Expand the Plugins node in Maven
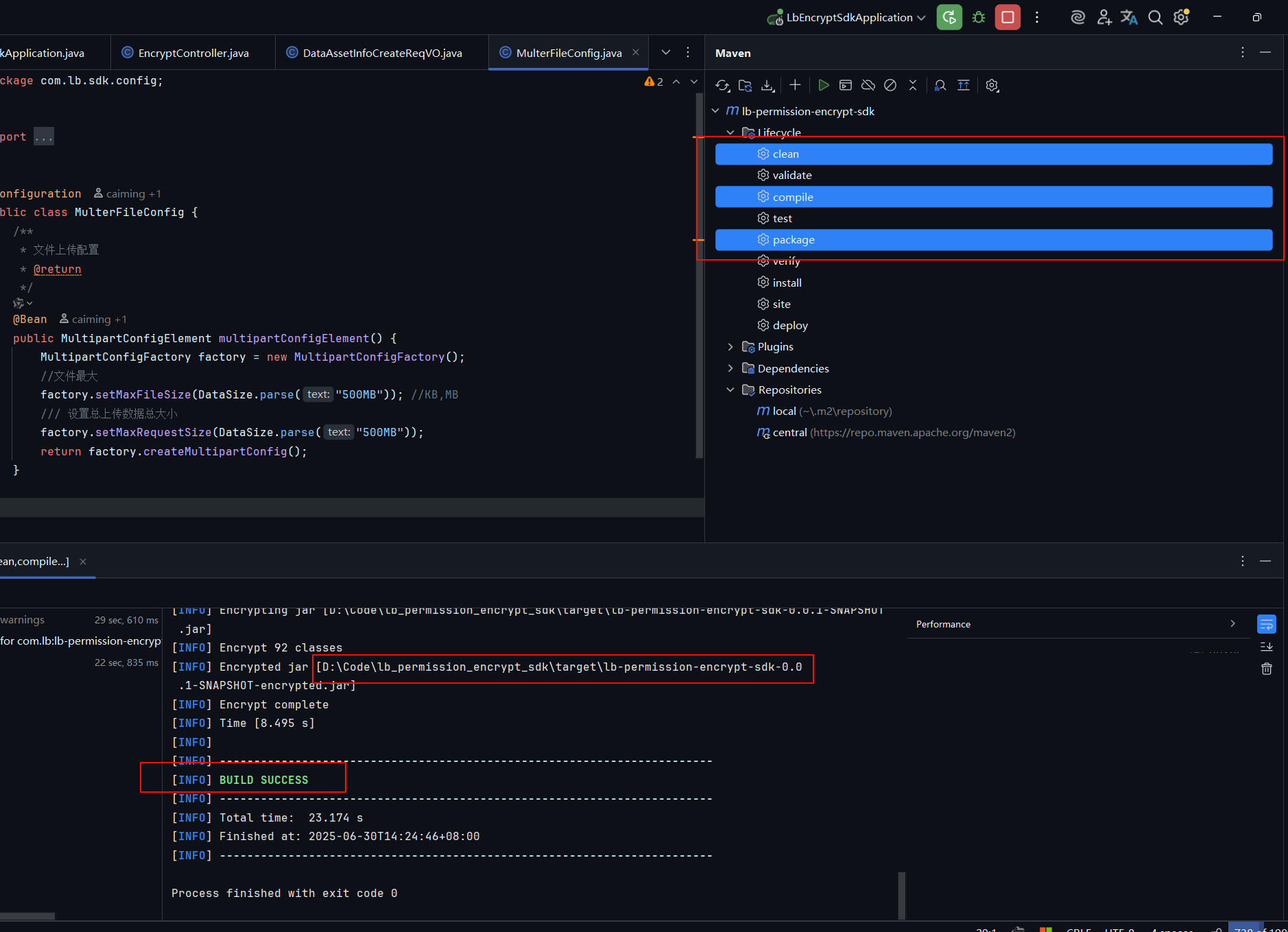The width and height of the screenshot is (1288, 932). click(x=730, y=347)
